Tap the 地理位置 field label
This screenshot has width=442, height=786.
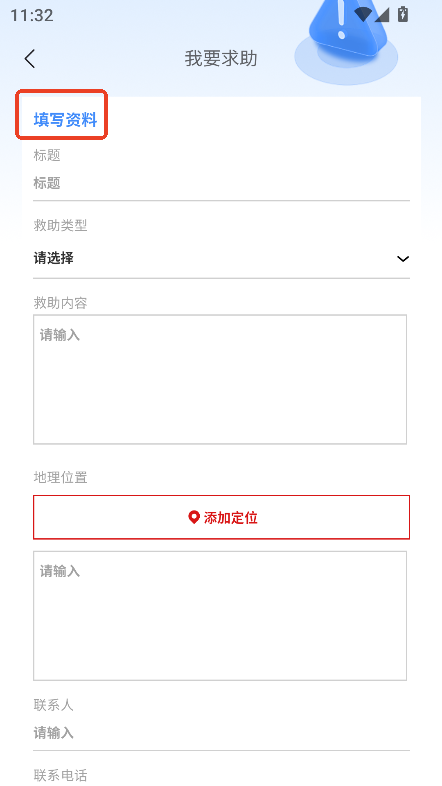click(x=61, y=478)
